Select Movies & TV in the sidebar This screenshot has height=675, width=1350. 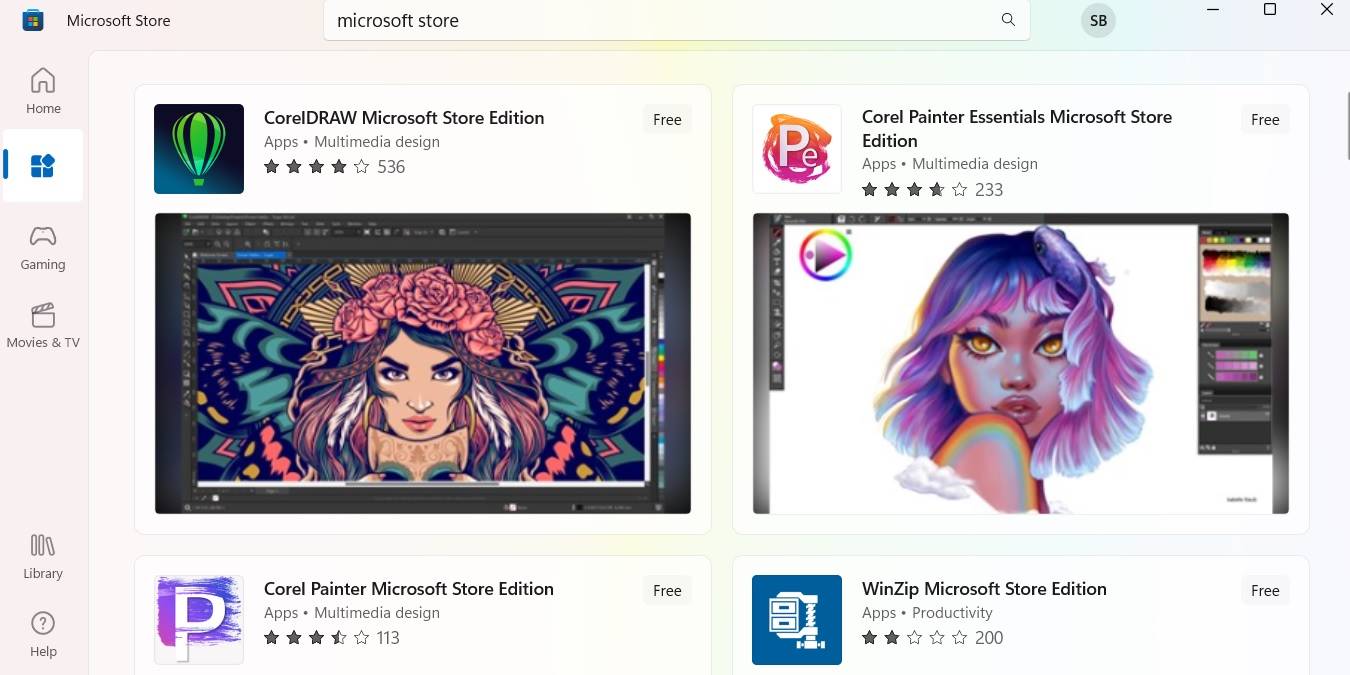coord(42,325)
